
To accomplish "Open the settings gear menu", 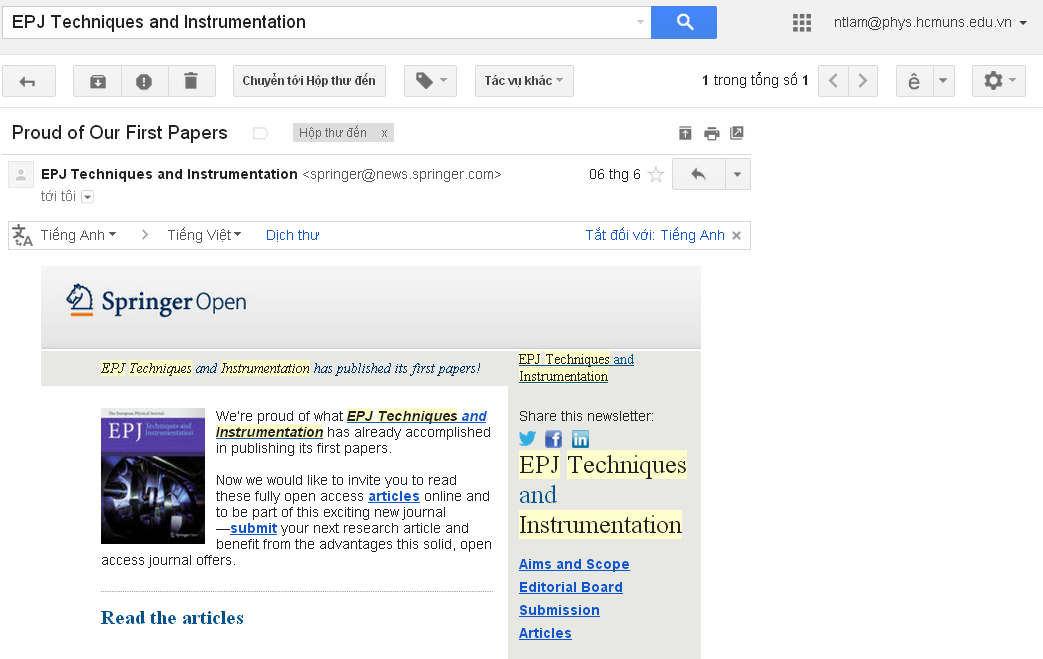I will (998, 81).
